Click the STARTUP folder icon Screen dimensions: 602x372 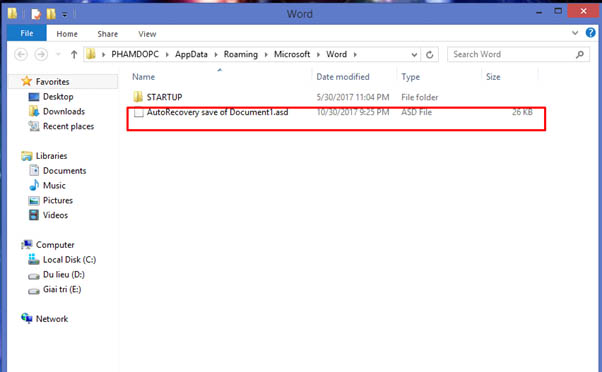[x=138, y=97]
